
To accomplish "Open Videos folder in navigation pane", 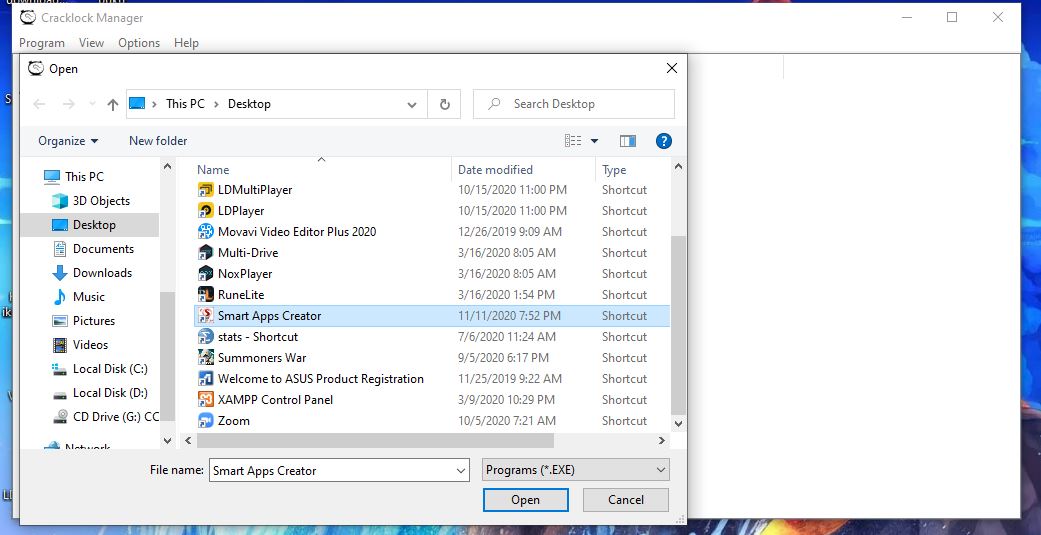I will coord(90,344).
